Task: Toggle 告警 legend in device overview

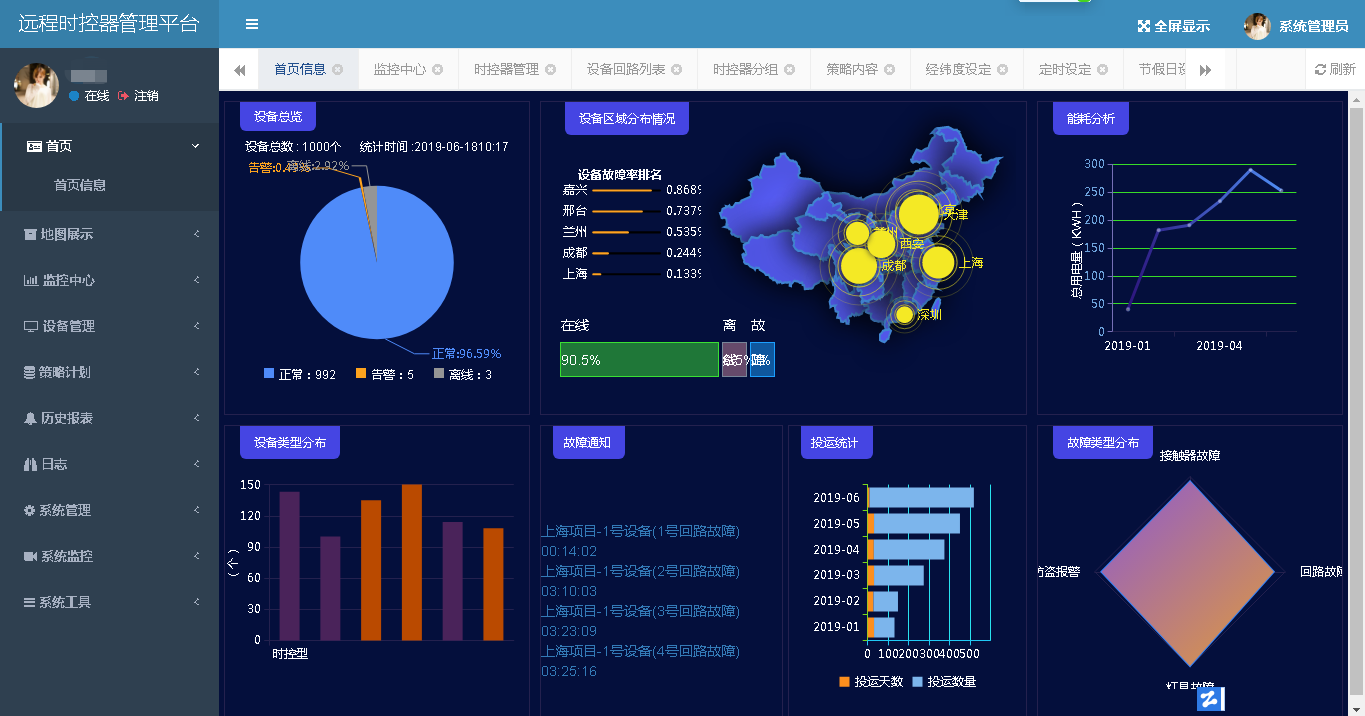Action: click(x=361, y=374)
